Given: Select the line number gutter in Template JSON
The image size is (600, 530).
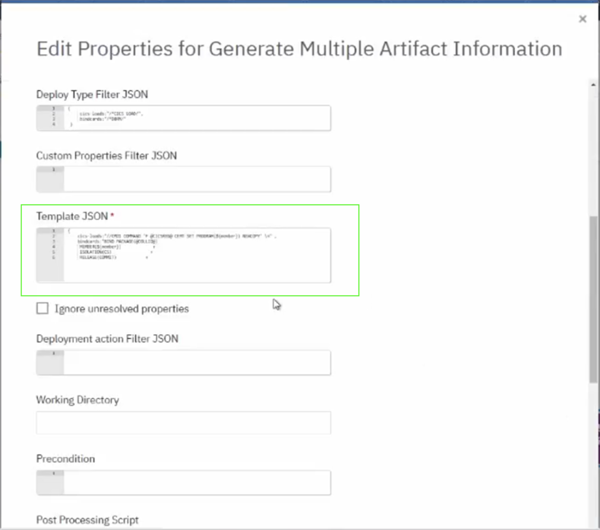Looking at the screenshot, I should tap(50, 254).
